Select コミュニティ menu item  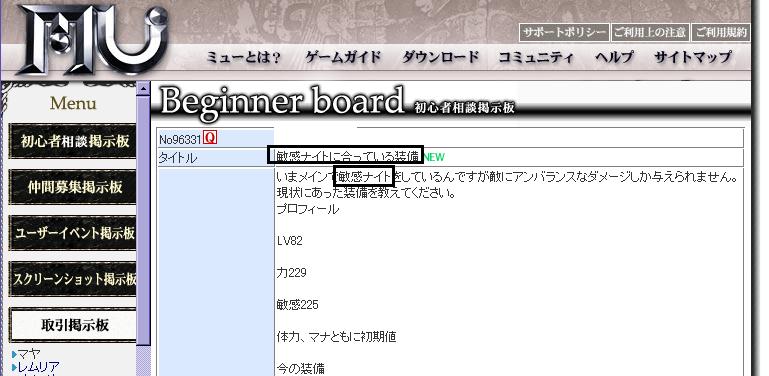(536, 58)
